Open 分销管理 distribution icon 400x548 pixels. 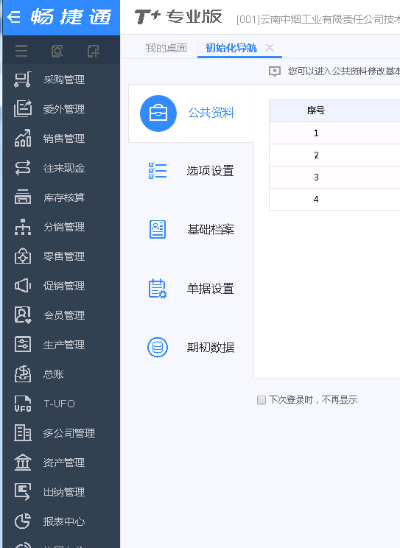click(23, 226)
